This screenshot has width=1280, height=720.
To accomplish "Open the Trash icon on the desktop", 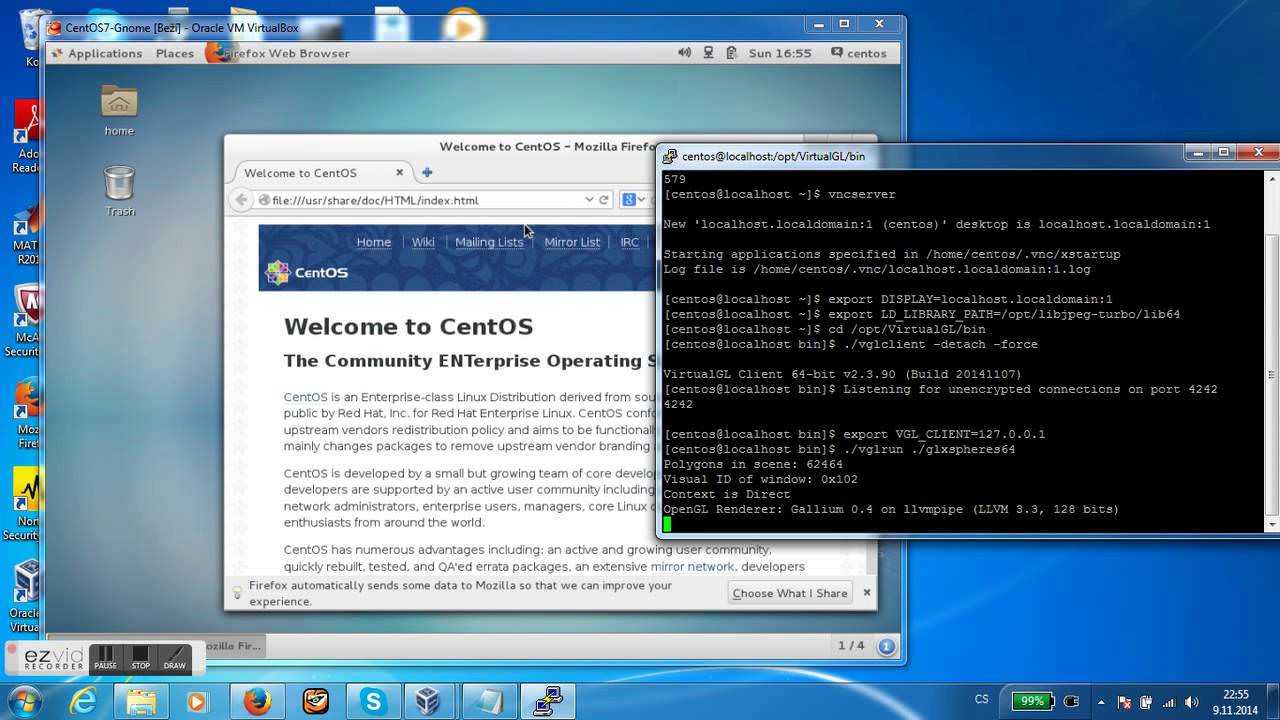I will (x=119, y=188).
